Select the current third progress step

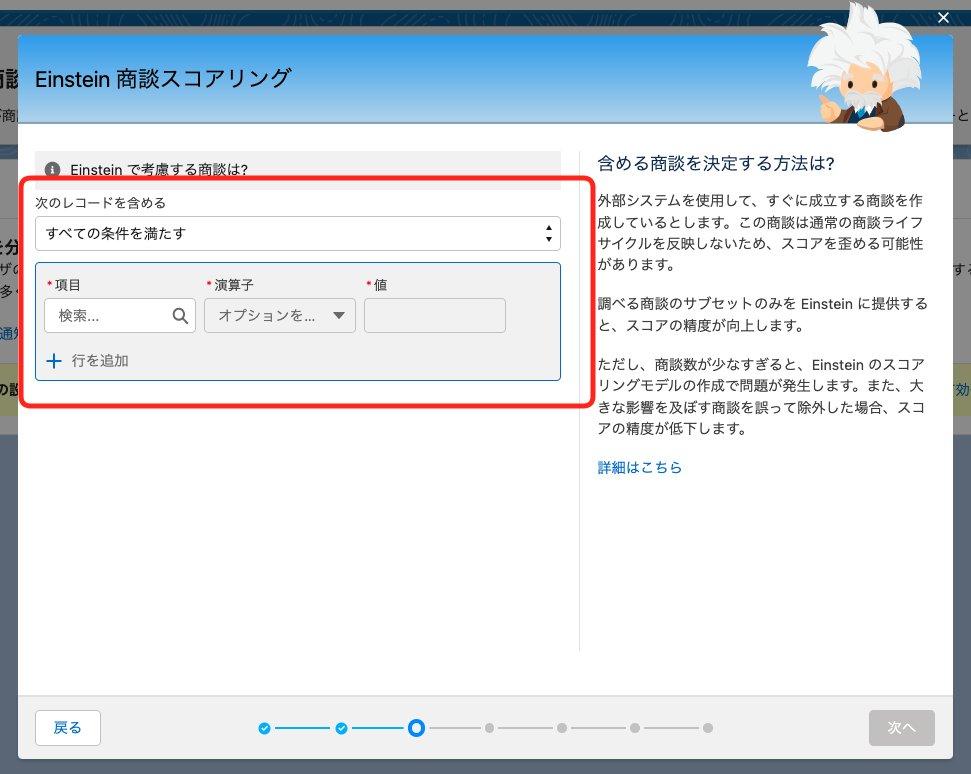point(417,728)
